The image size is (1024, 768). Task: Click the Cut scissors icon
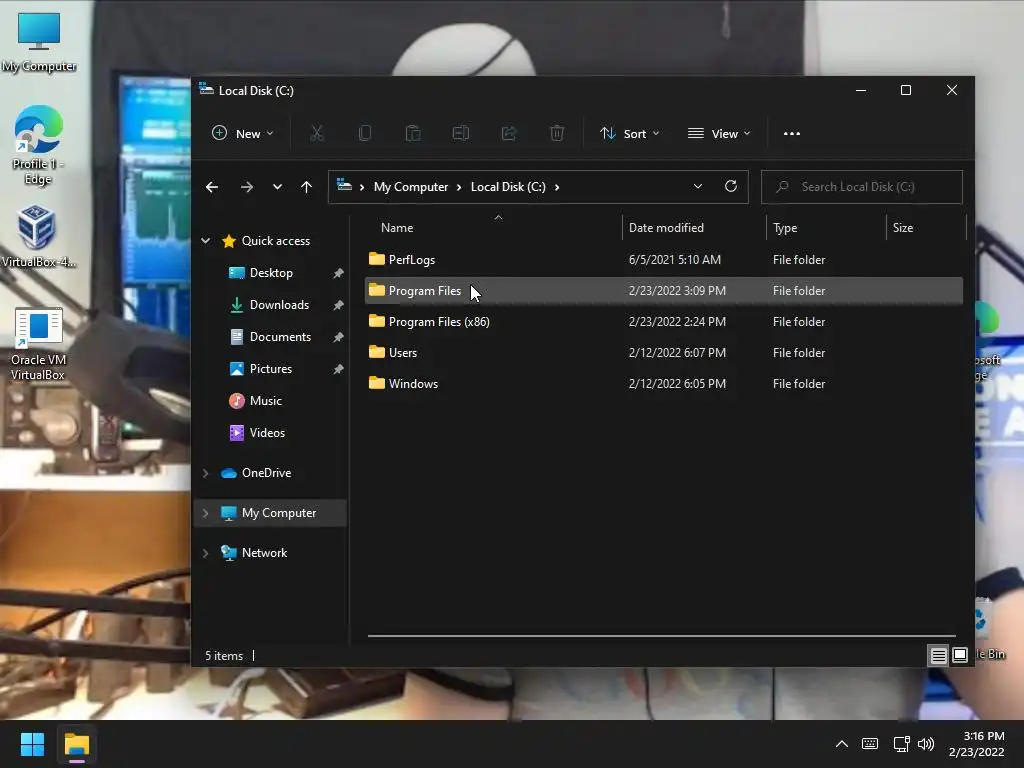click(317, 133)
